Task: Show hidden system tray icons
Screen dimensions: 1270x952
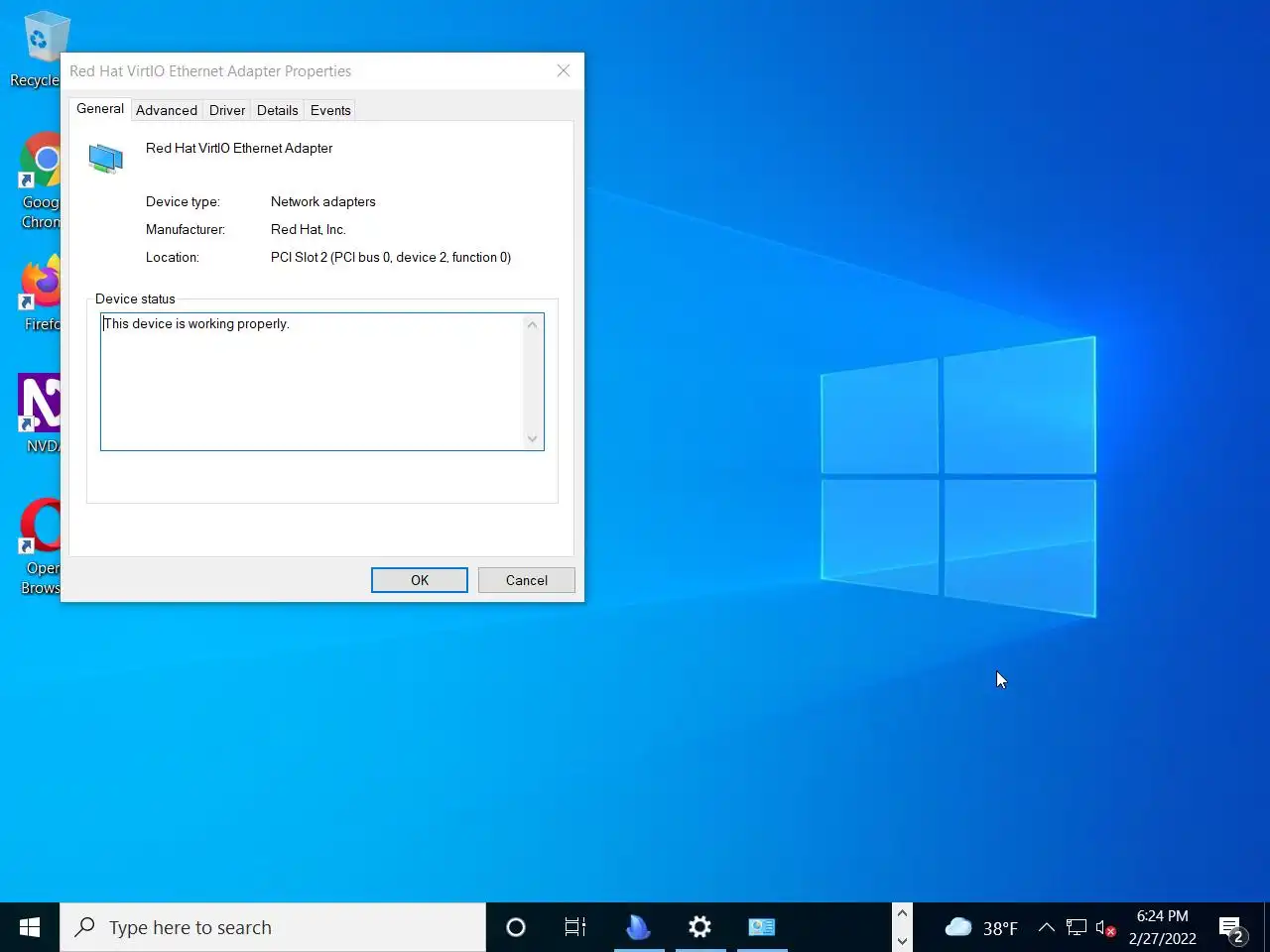Action: pos(1047,927)
